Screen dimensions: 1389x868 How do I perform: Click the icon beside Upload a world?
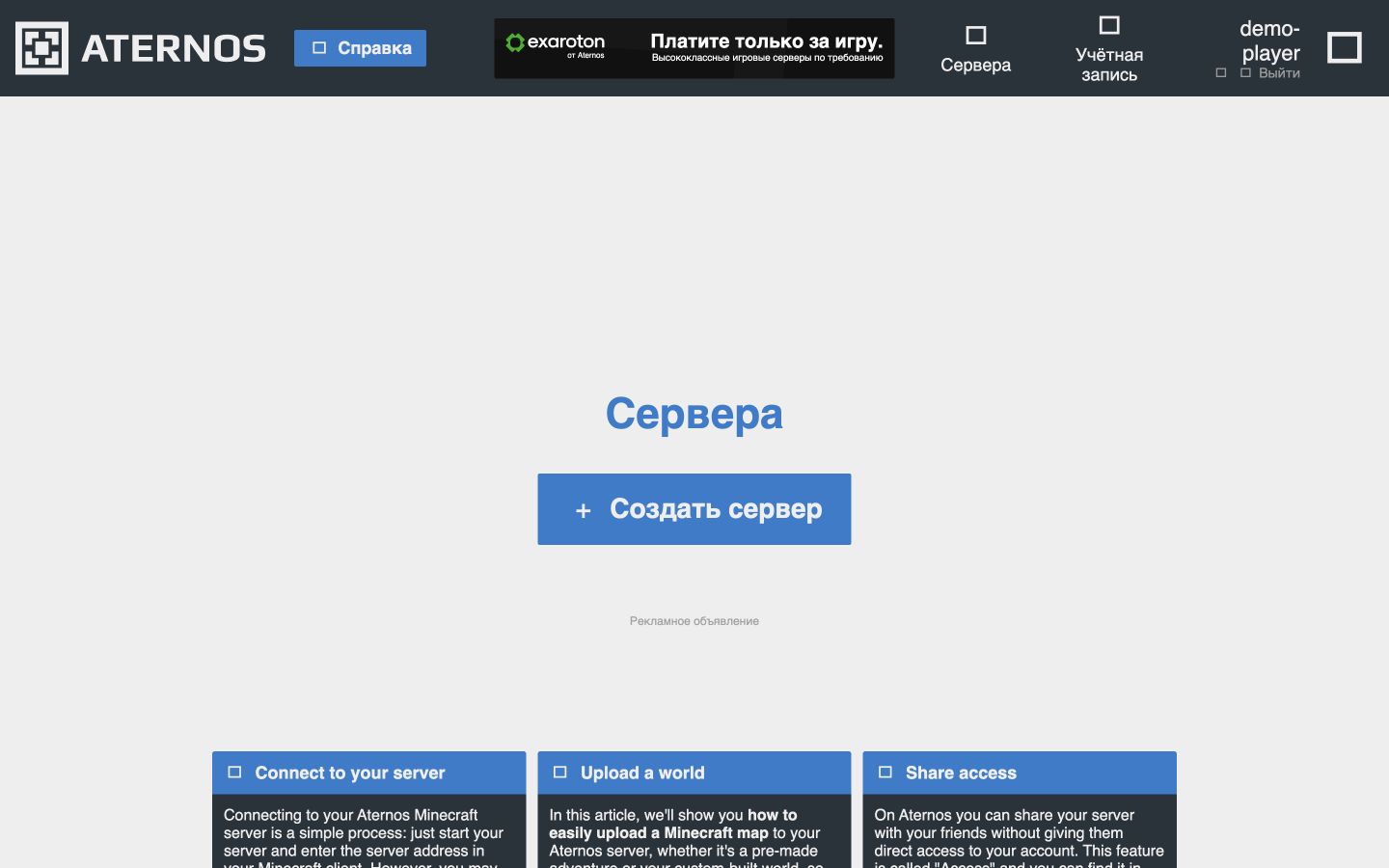coord(560,773)
